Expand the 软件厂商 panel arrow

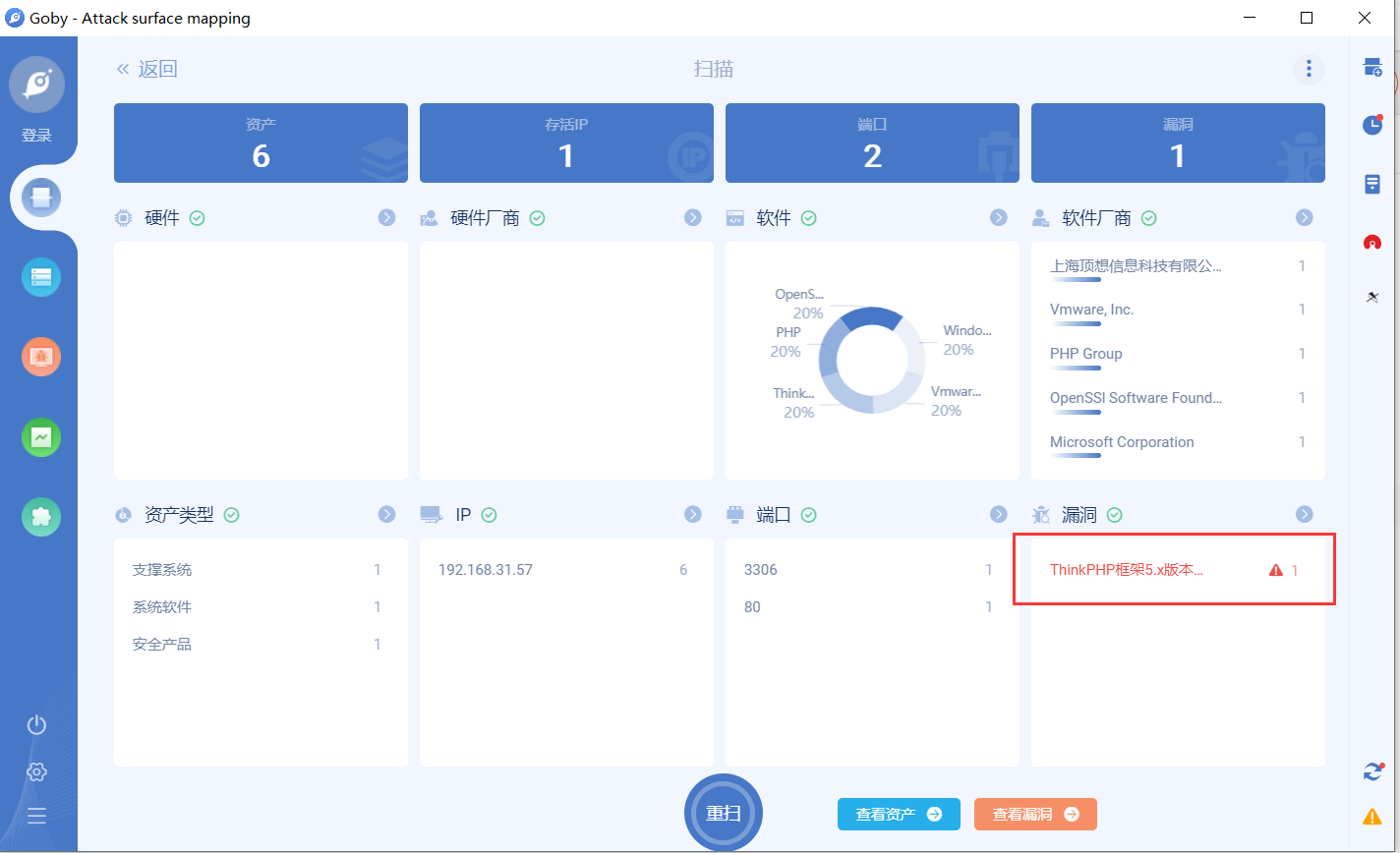click(1305, 217)
